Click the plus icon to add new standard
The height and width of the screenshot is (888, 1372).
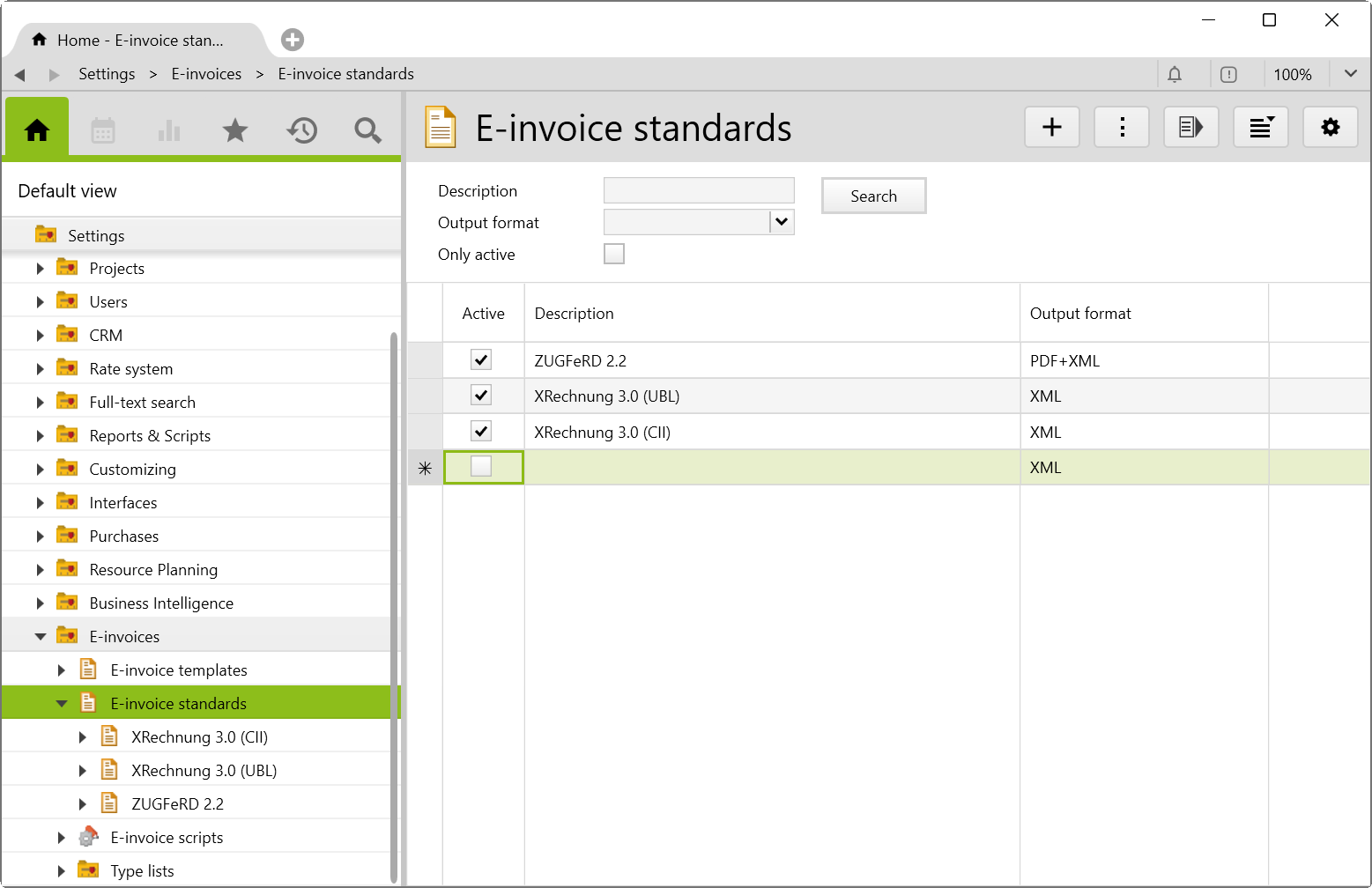(1051, 128)
